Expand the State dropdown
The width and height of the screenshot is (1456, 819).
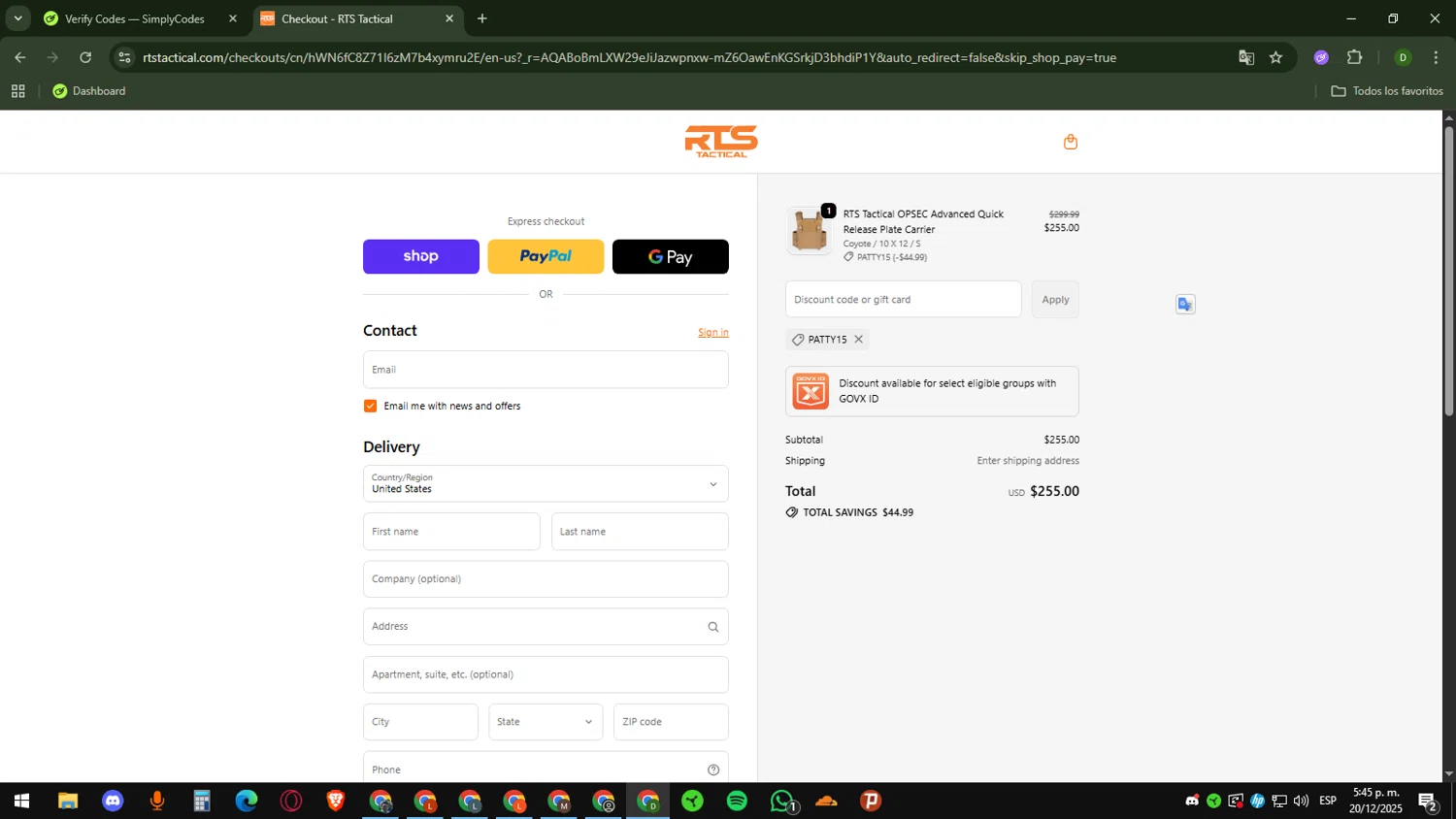(546, 722)
